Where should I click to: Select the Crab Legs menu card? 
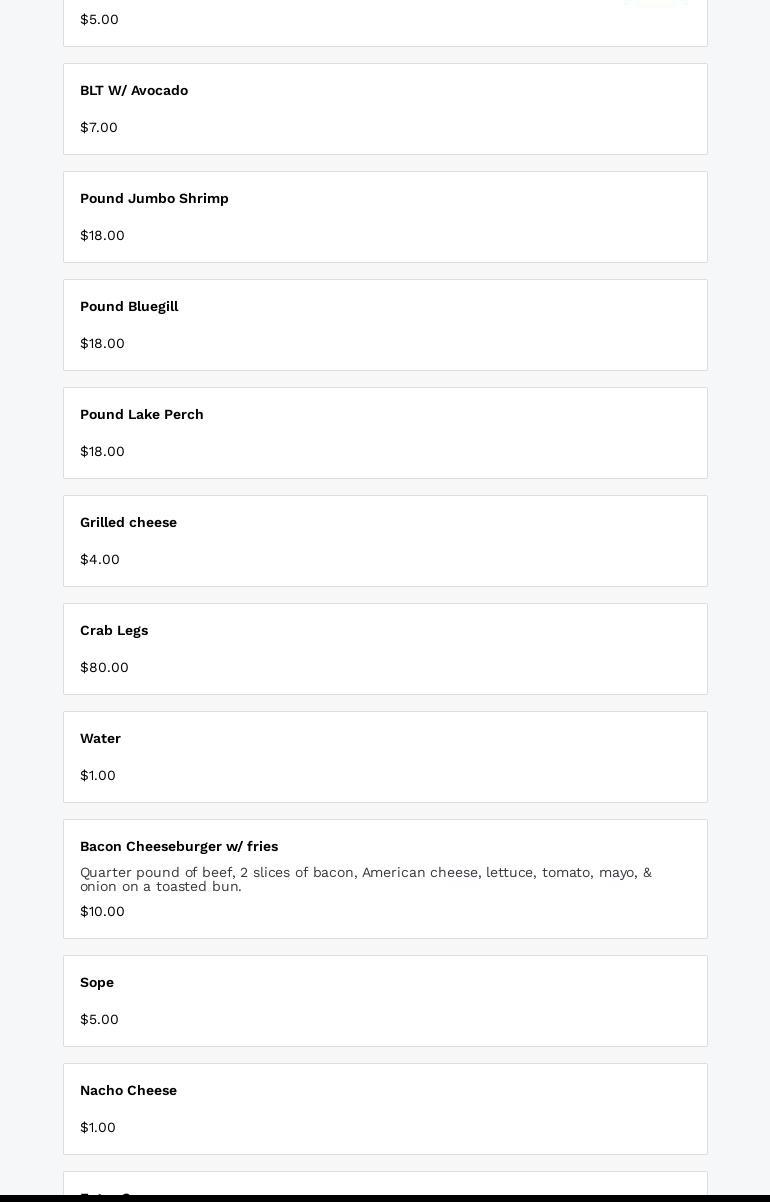[x=385, y=649]
